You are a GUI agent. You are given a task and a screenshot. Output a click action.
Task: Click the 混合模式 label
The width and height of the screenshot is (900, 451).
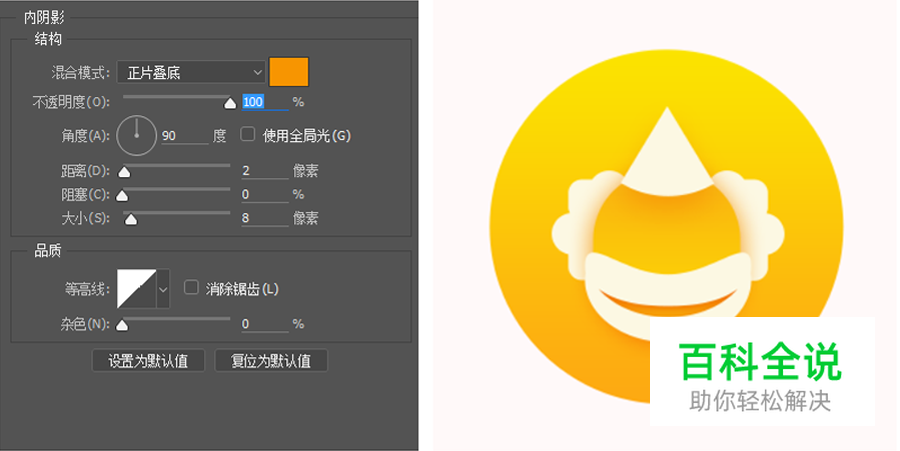(x=81, y=73)
